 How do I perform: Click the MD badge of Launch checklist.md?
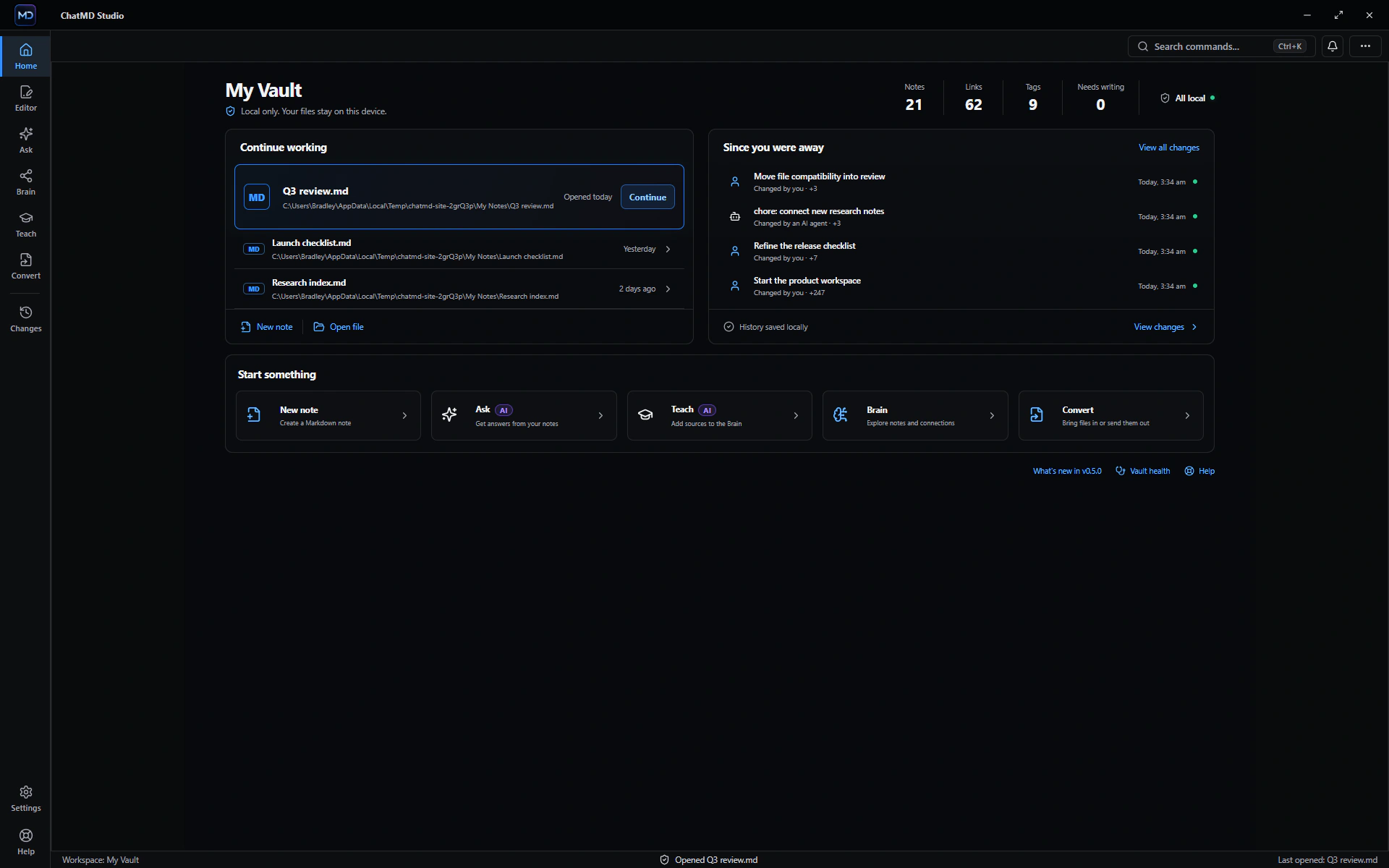click(x=254, y=249)
